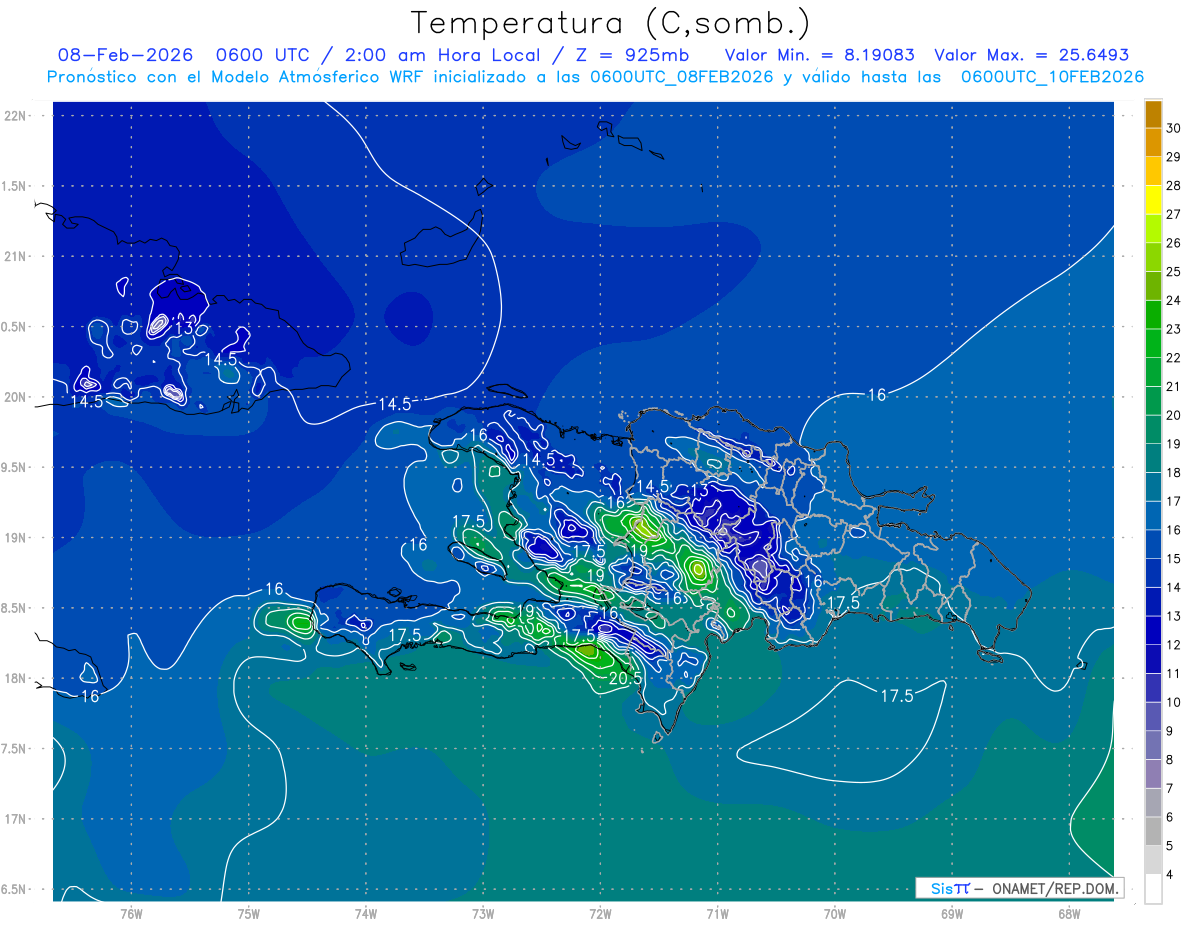
Task: Click the purple colorbar band between 7 and 8
Action: tap(1153, 773)
